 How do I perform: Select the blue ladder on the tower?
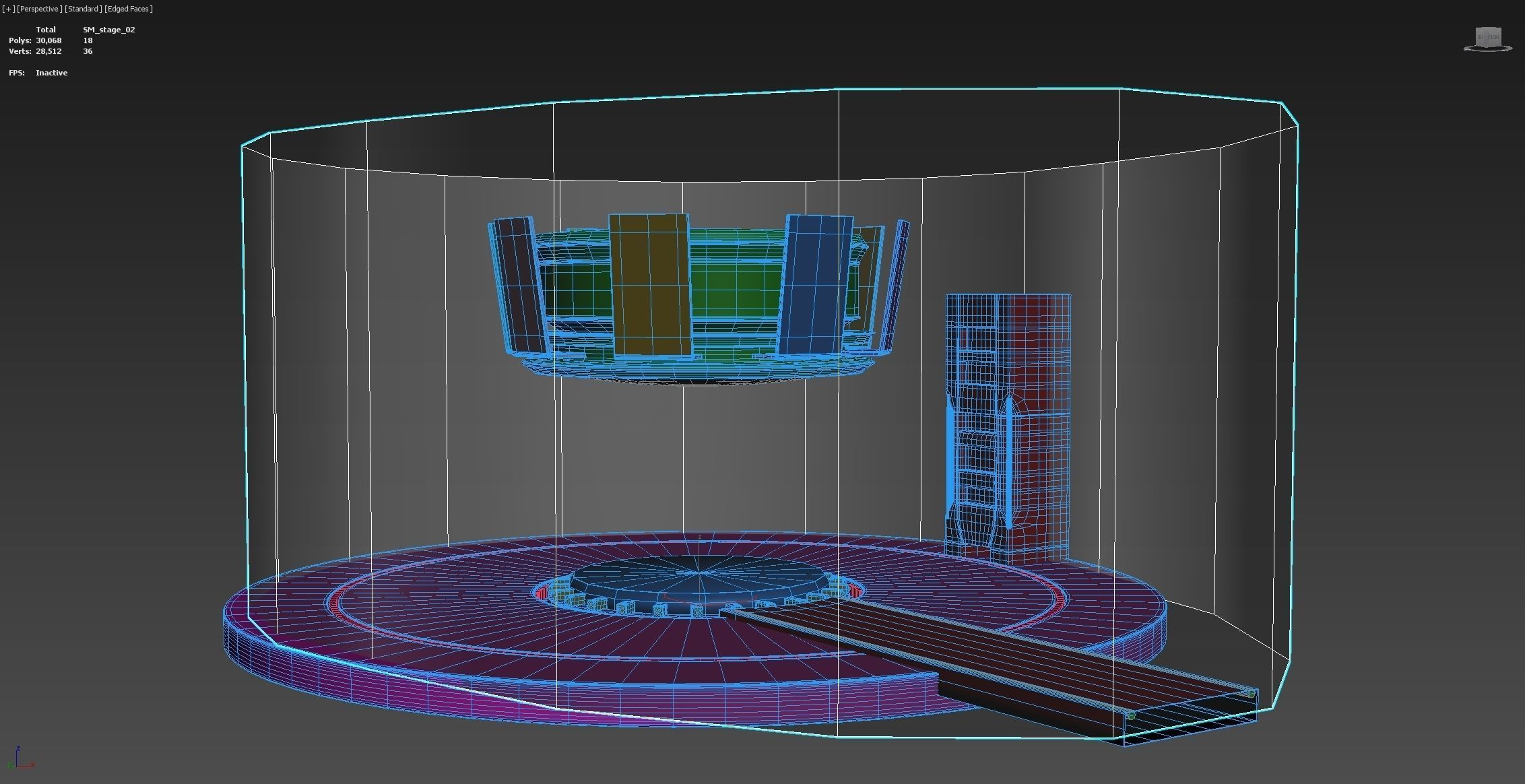975,431
